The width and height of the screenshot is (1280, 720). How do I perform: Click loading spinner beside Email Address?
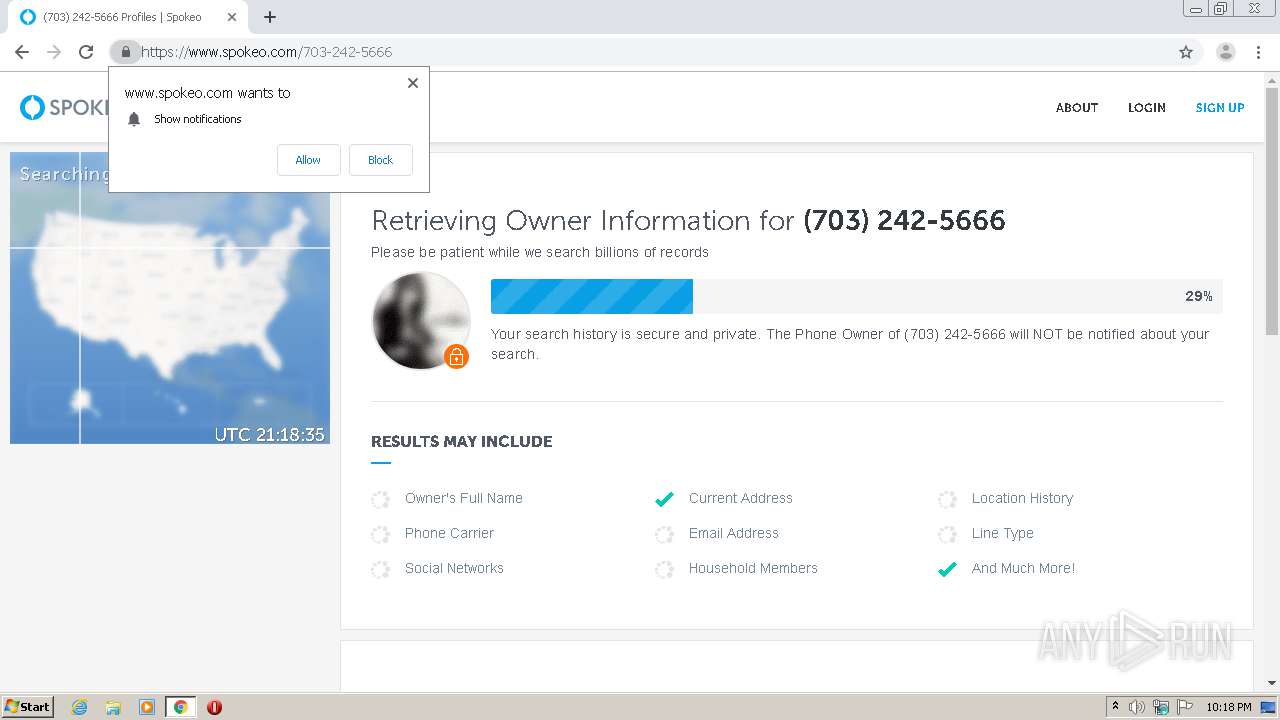tap(664, 534)
